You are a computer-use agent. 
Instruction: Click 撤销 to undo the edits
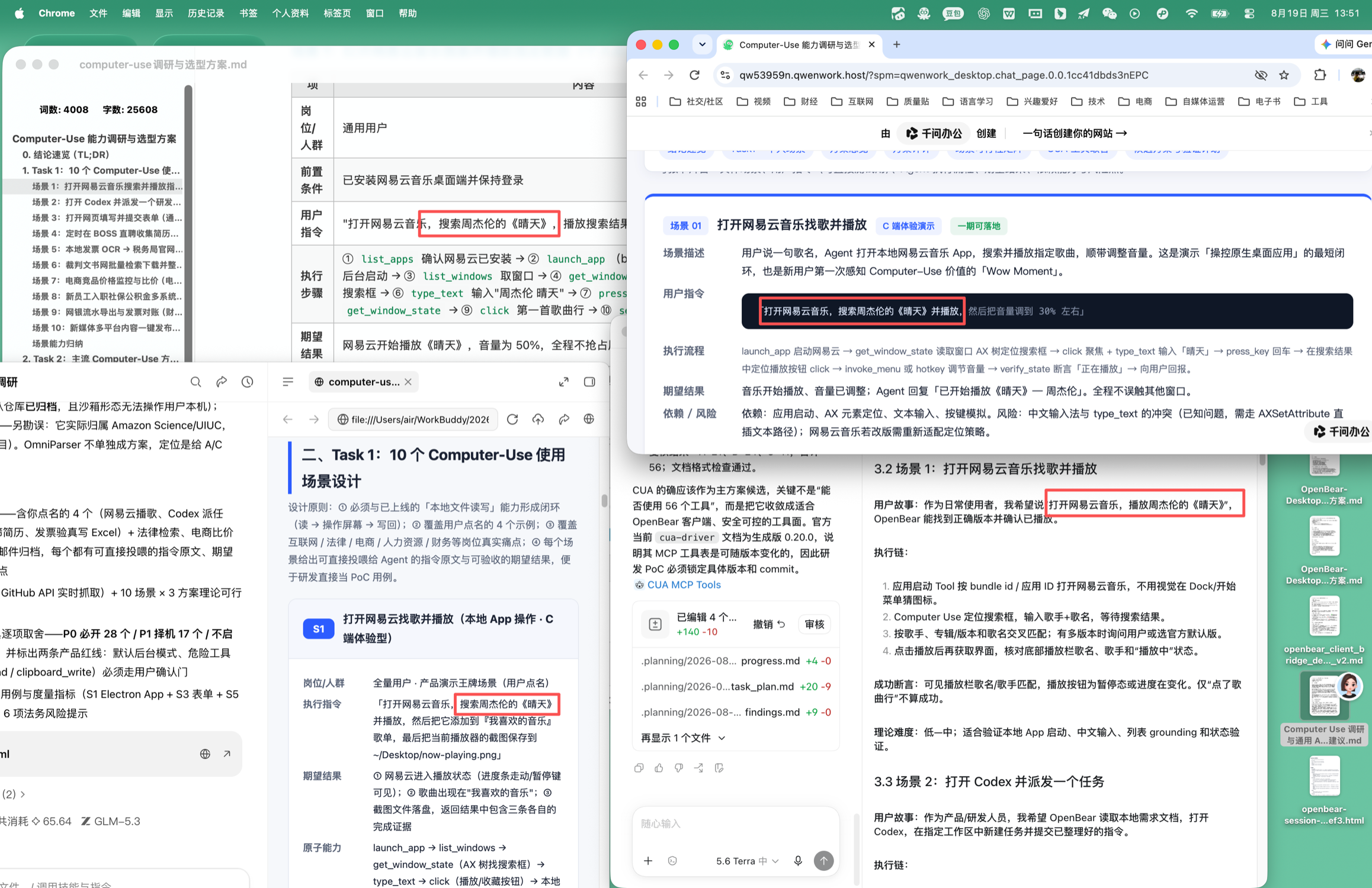coord(769,624)
